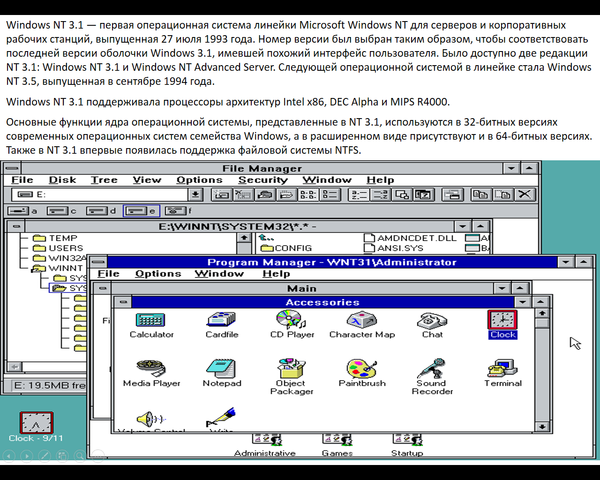Open the CD Player icon
The height and width of the screenshot is (480, 600).
[292, 320]
